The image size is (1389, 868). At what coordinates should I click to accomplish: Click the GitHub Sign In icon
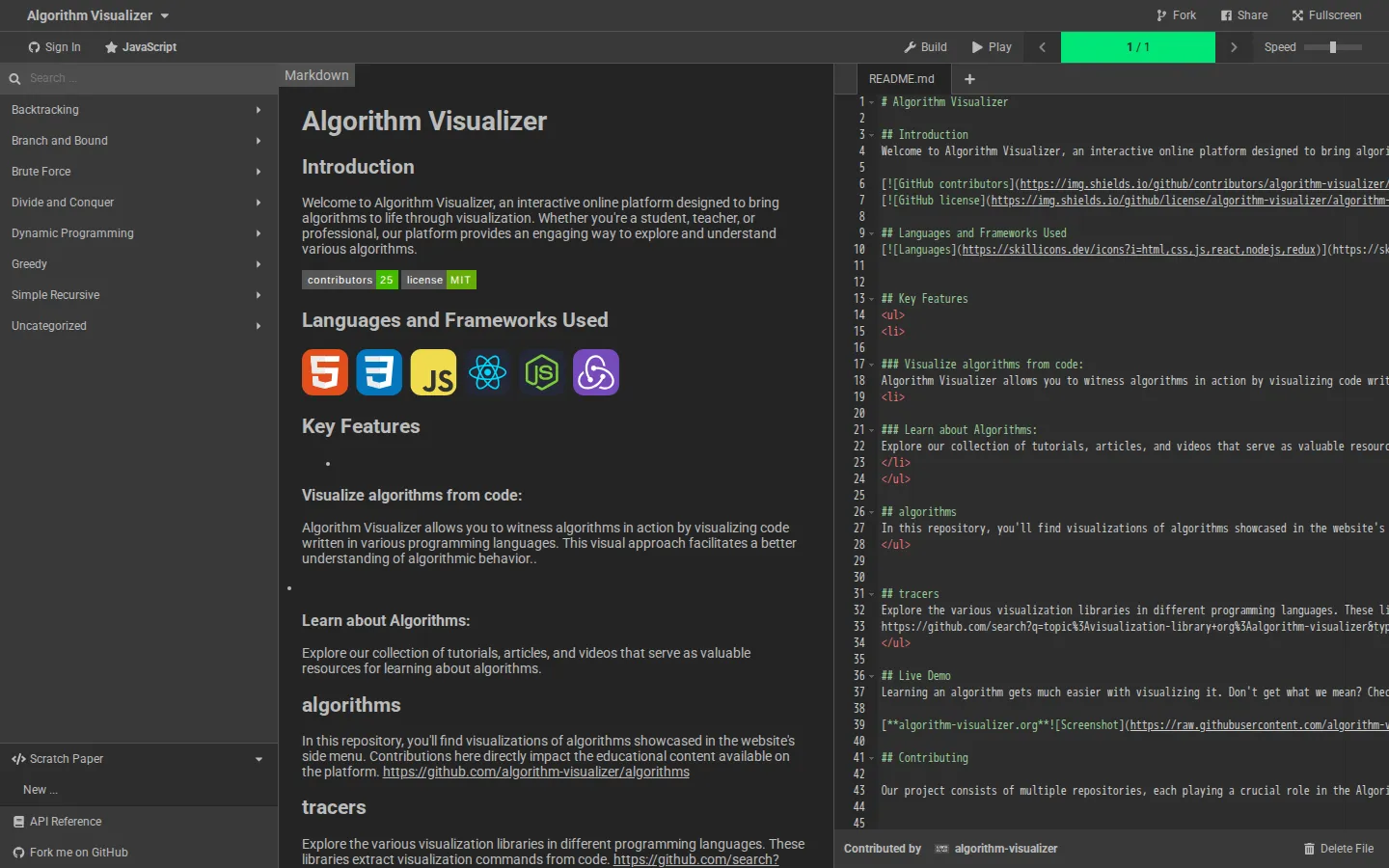point(35,47)
